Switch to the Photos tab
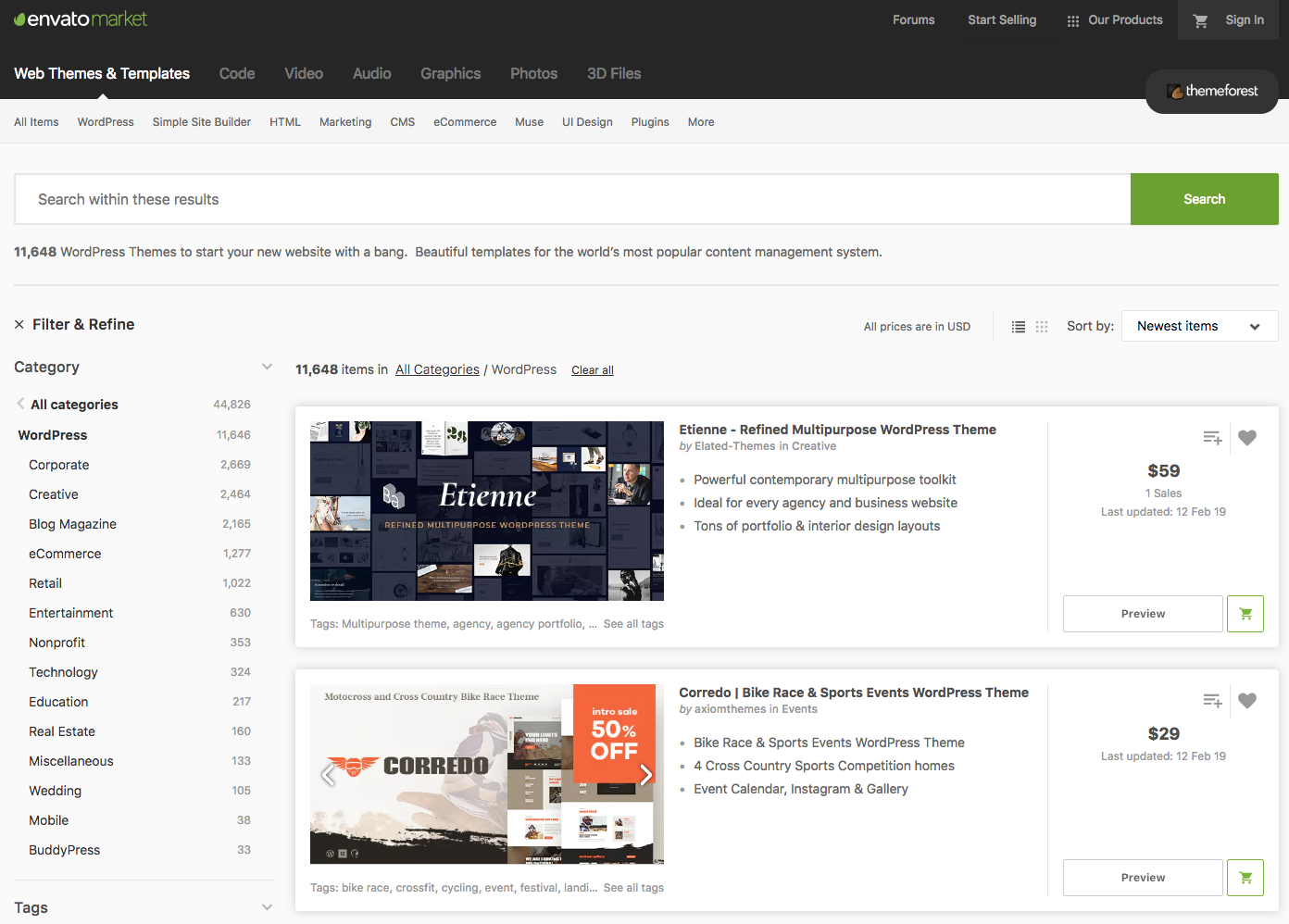This screenshot has width=1289, height=924. (534, 74)
